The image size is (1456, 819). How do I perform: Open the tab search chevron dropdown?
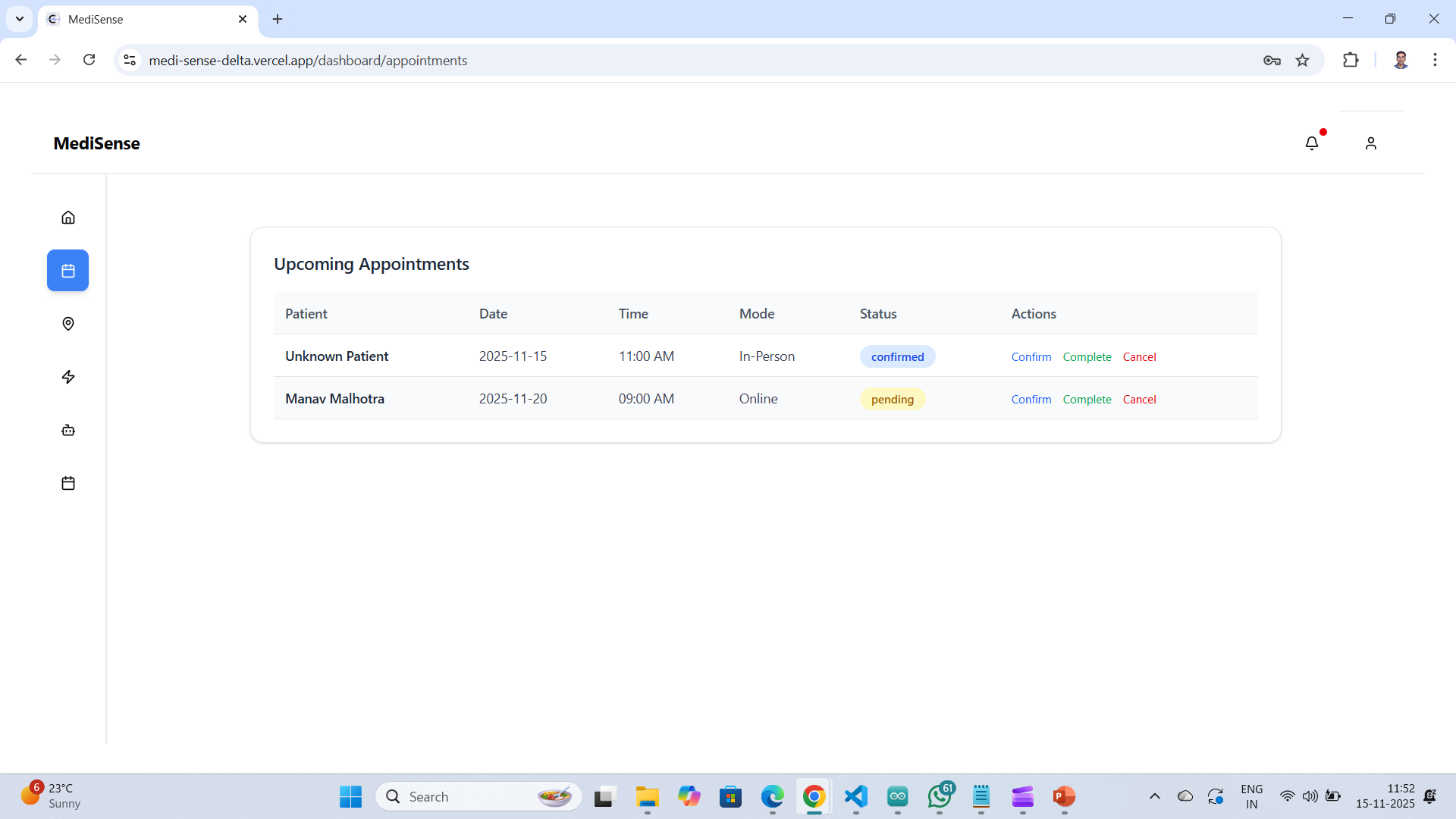coord(20,19)
